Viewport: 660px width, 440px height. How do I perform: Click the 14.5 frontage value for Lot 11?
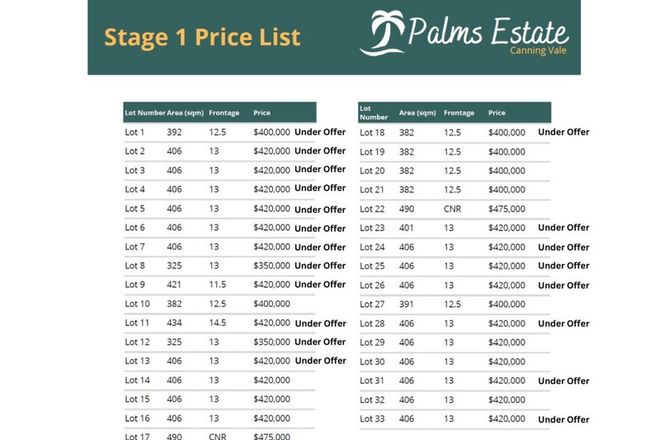pos(218,323)
